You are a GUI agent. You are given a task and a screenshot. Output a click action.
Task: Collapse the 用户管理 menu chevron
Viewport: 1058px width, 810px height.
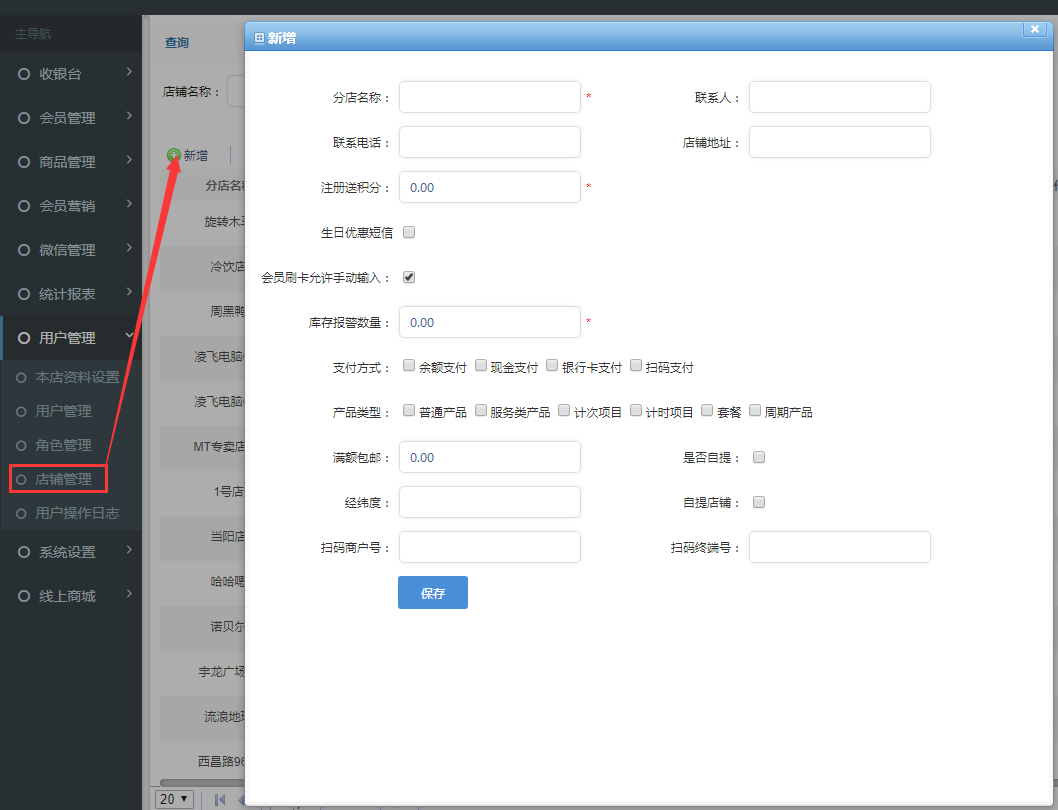pos(129,335)
